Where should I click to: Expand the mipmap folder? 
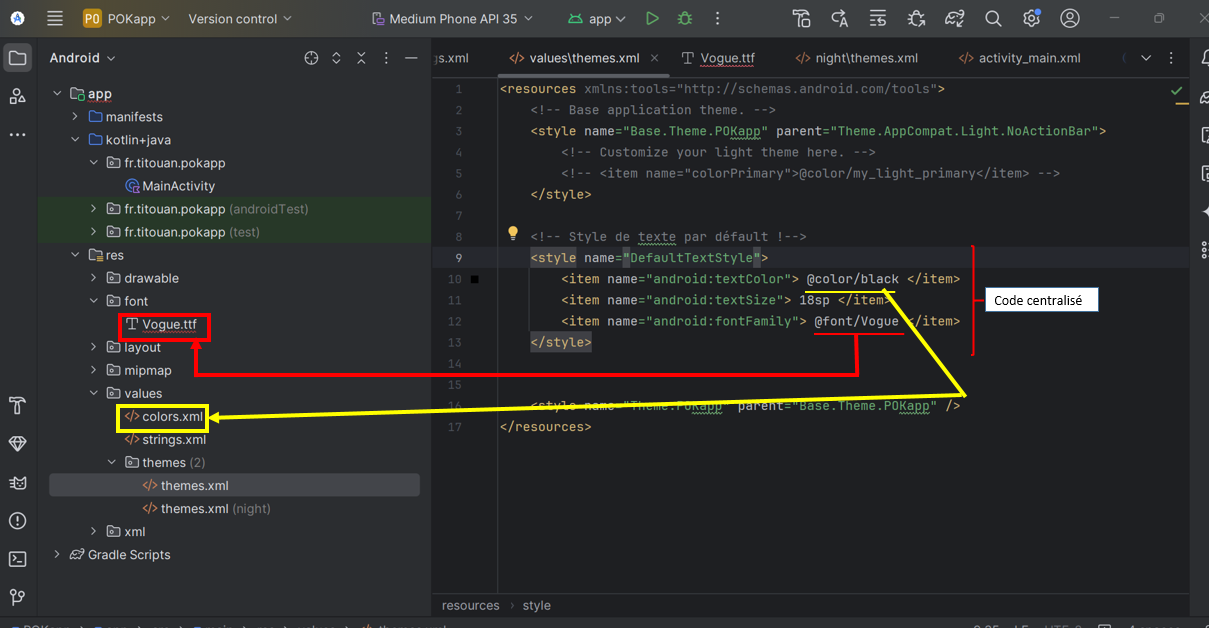(x=94, y=370)
